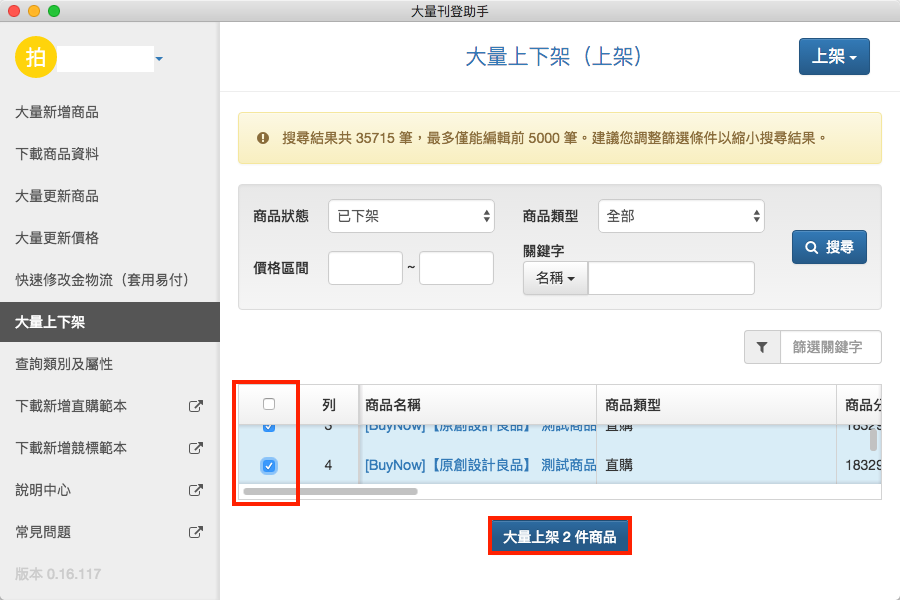Open 大量更新價格 from the sidebar
Viewport: 900px width, 600px height.
point(57,238)
